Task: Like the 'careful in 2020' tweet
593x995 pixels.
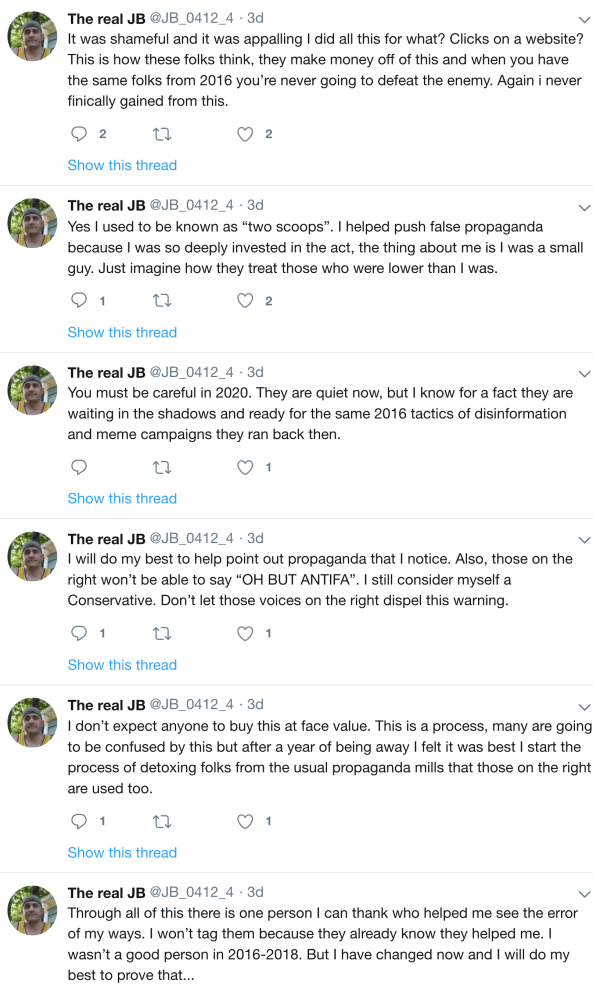Action: pos(245,468)
